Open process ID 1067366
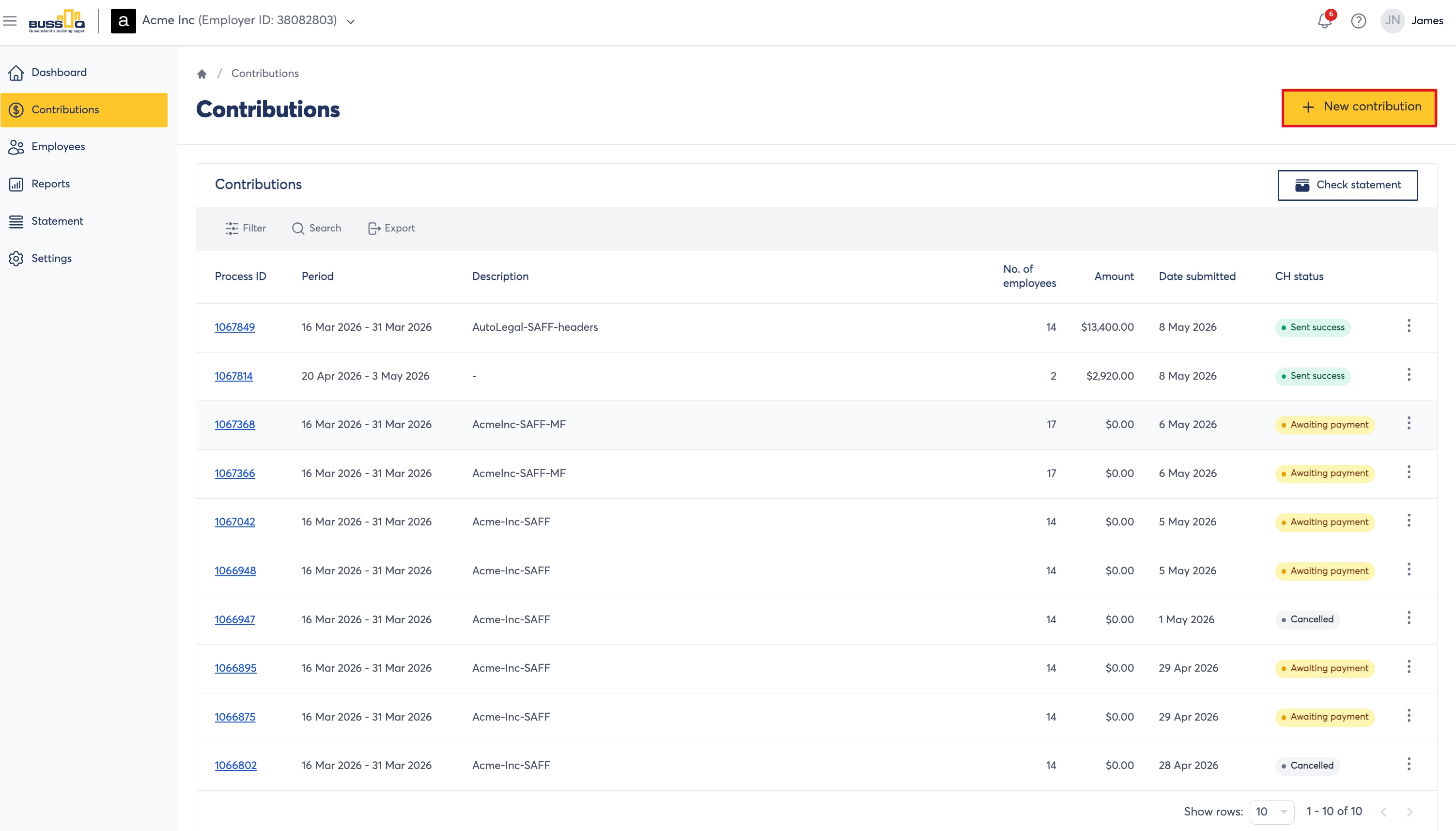Viewport: 1456px width, 831px height. tap(234, 474)
